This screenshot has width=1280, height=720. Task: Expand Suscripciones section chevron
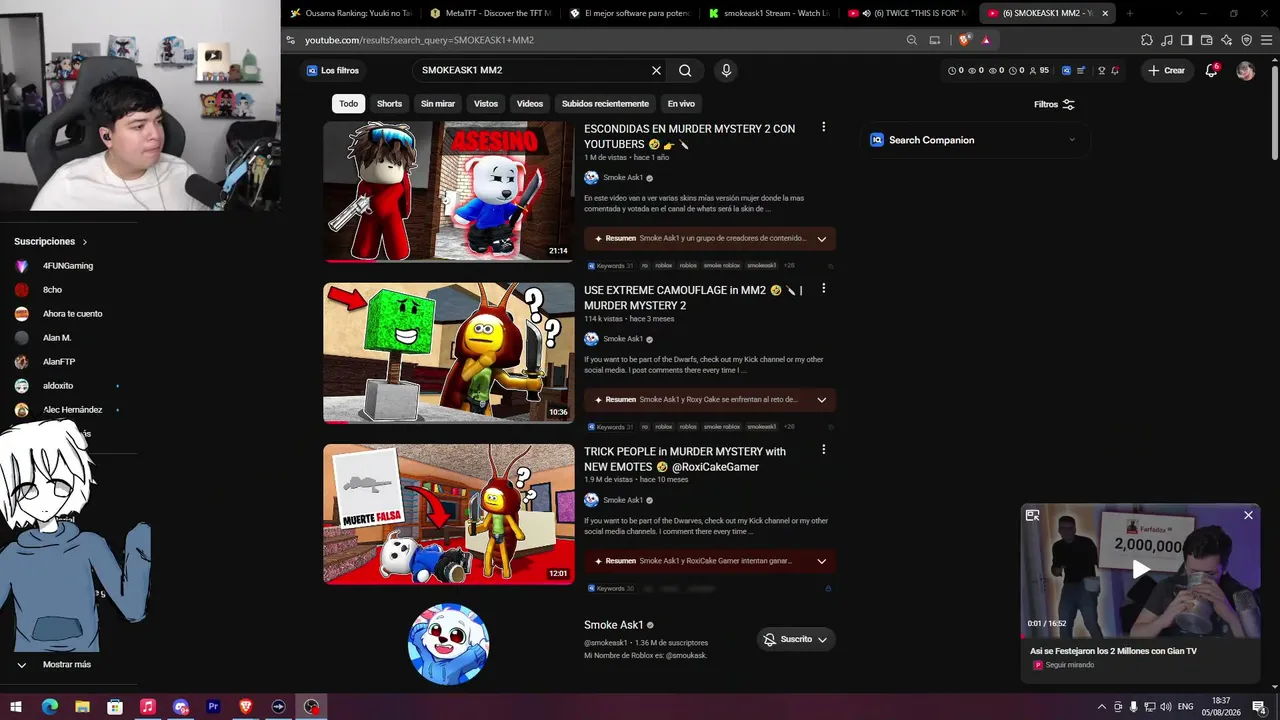coord(85,242)
